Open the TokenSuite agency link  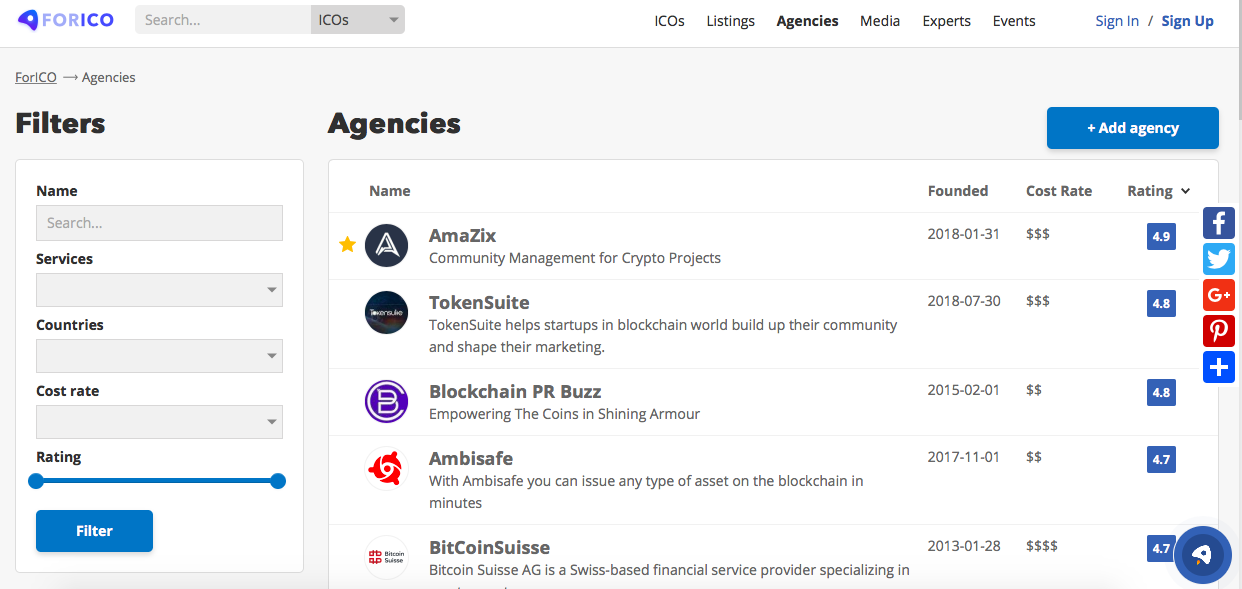point(479,303)
